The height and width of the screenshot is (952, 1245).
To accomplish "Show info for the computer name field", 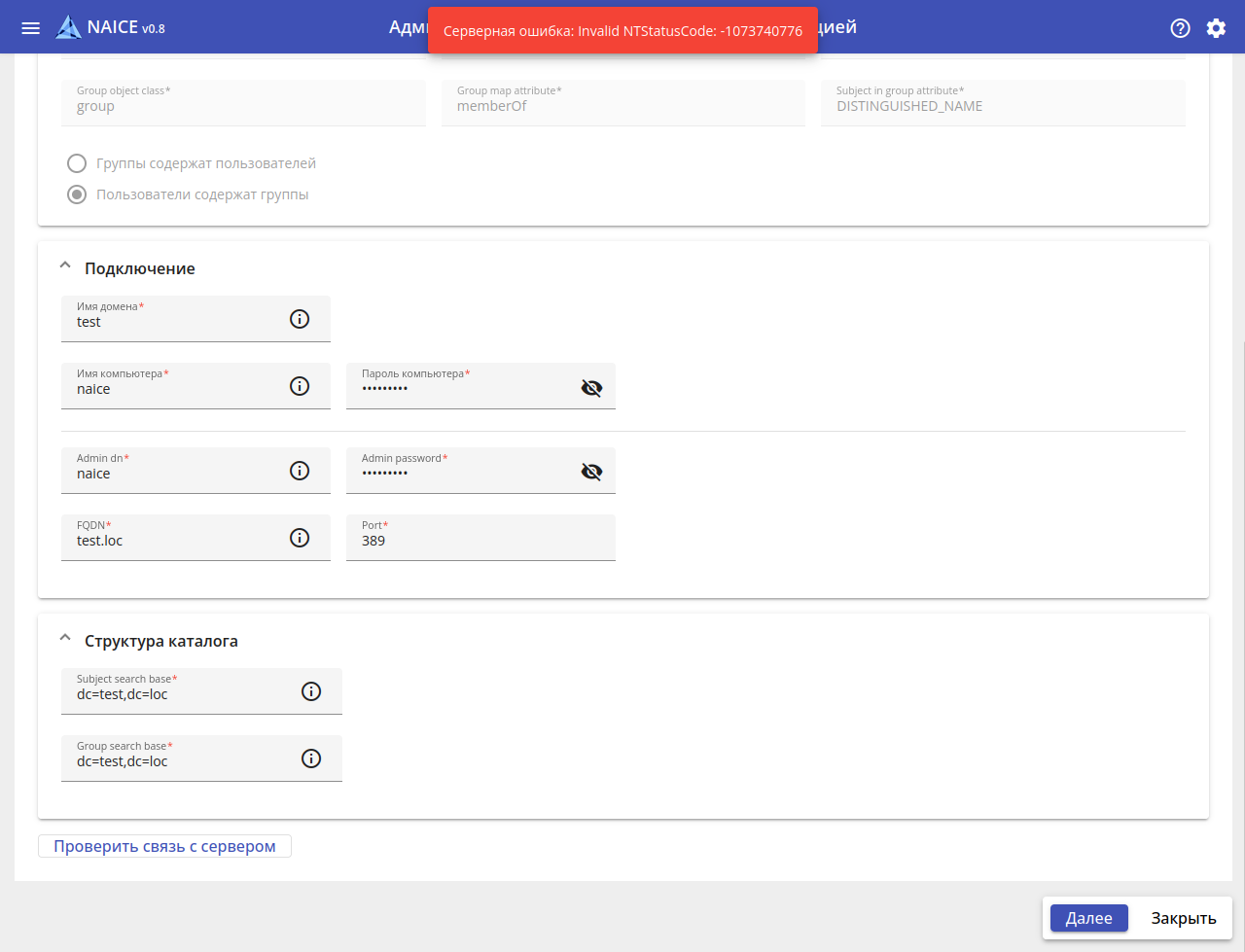I will (x=300, y=386).
